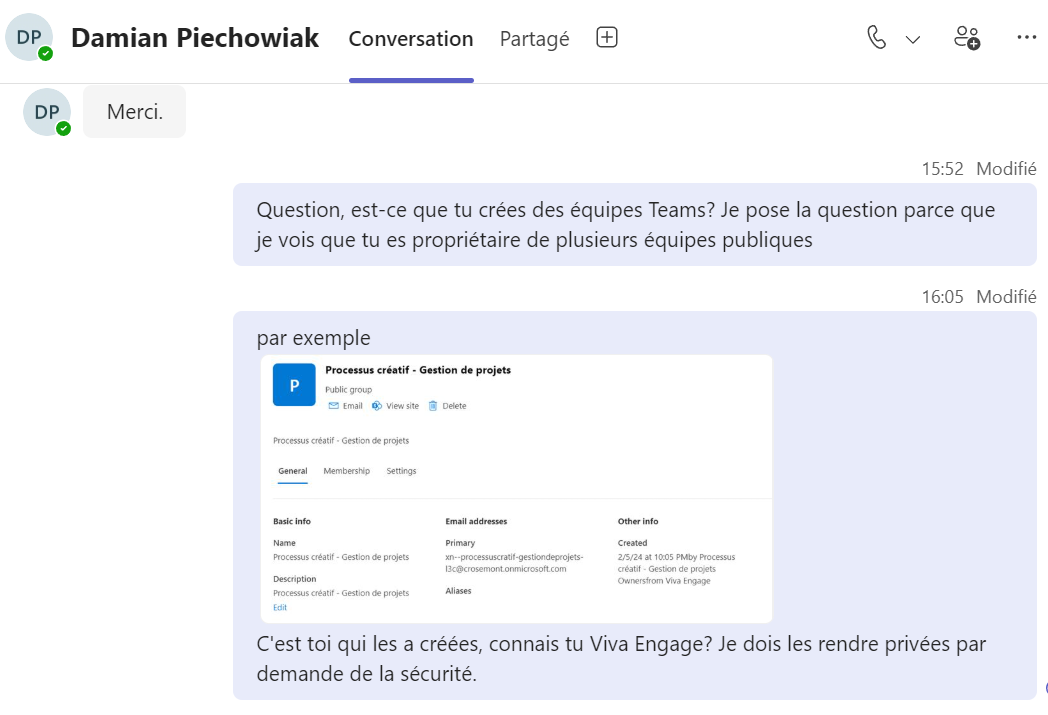Open Damian Piechowiak's name in header
Viewport: 1048px width, 715px height.
point(195,38)
